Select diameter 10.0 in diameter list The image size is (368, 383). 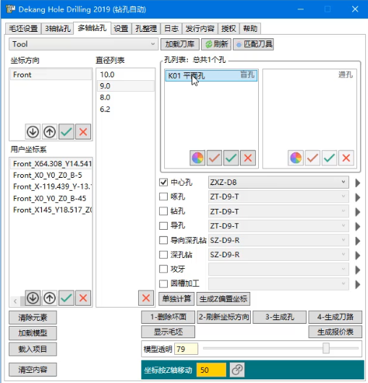[125, 75]
